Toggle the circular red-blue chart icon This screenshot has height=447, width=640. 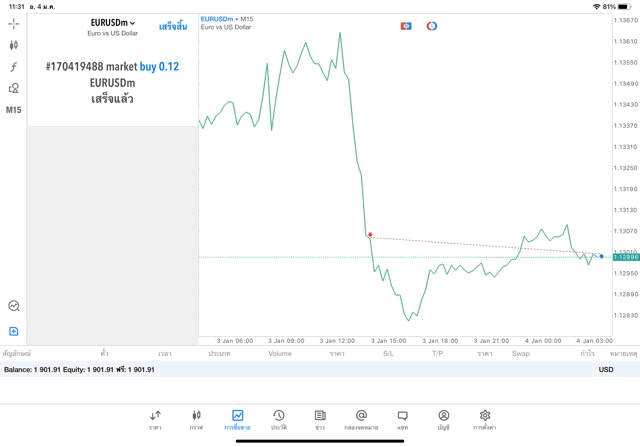point(432,25)
